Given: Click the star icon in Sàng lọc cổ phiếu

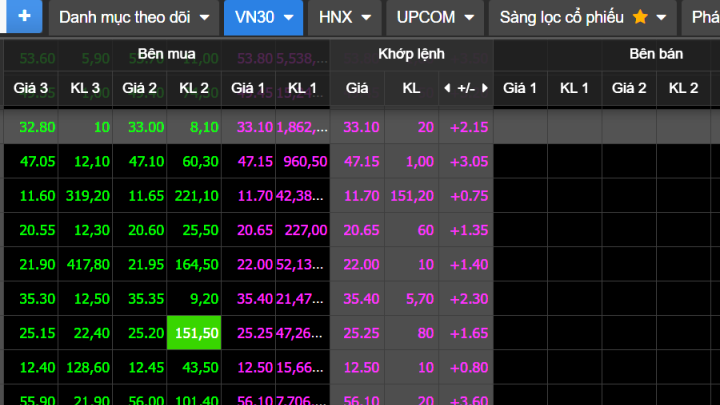Looking at the screenshot, I should tap(640, 18).
